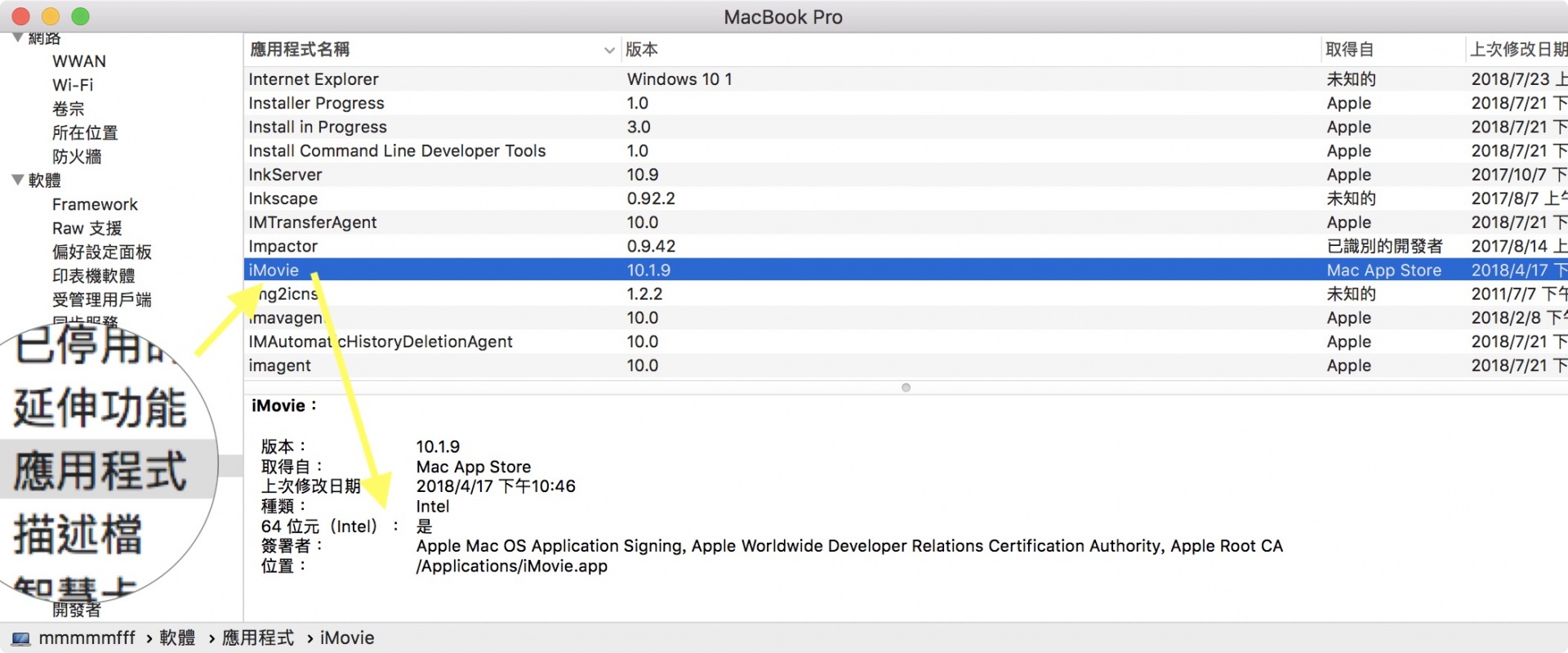
Task: Click version 1.2.2 in the table
Action: 644,293
